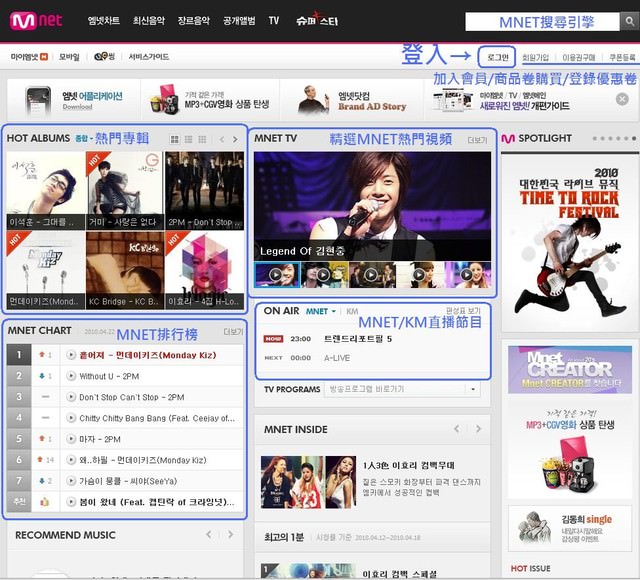Select last Spotlight pagination dot
The image size is (640, 580).
pos(633,138)
